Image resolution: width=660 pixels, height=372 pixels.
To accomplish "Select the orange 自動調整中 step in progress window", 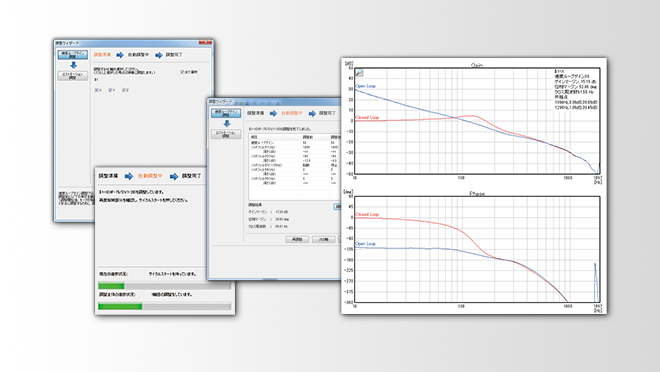I will (x=150, y=176).
